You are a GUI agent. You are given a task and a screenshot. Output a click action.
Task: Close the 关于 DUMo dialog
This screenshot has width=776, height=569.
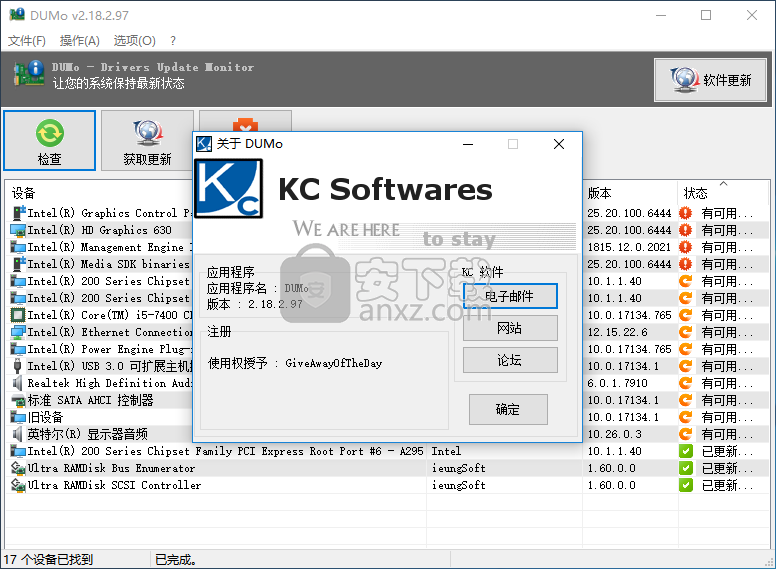[x=559, y=144]
